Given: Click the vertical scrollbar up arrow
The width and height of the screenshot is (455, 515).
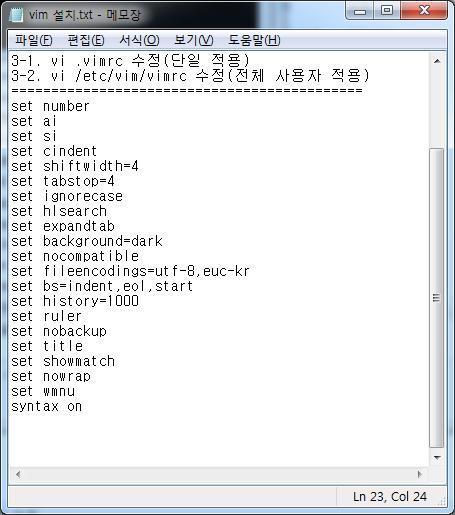Looking at the screenshot, I should coord(437,61).
